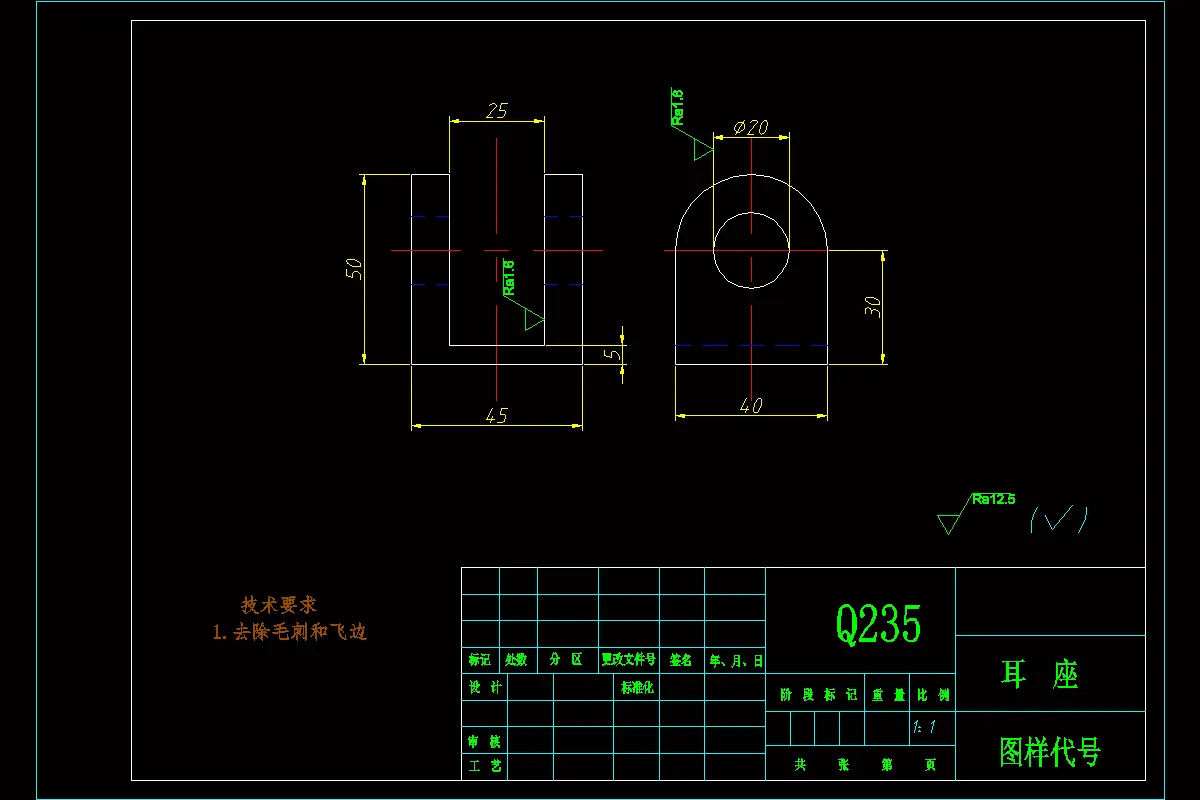This screenshot has width=1200, height=800.
Task: Click the 设计 row label
Action: click(x=486, y=688)
